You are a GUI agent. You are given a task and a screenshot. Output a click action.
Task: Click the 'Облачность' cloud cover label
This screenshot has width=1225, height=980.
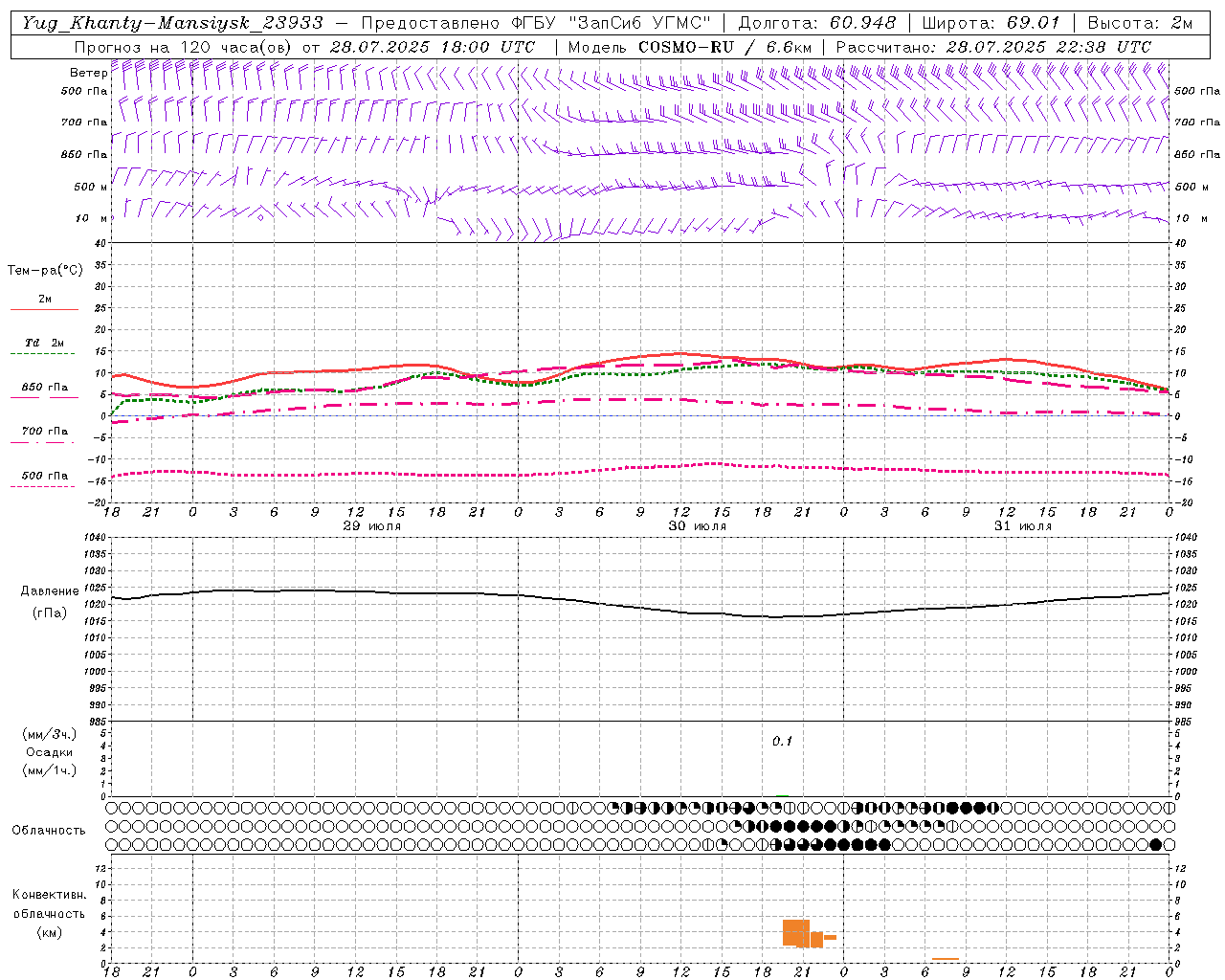(48, 830)
